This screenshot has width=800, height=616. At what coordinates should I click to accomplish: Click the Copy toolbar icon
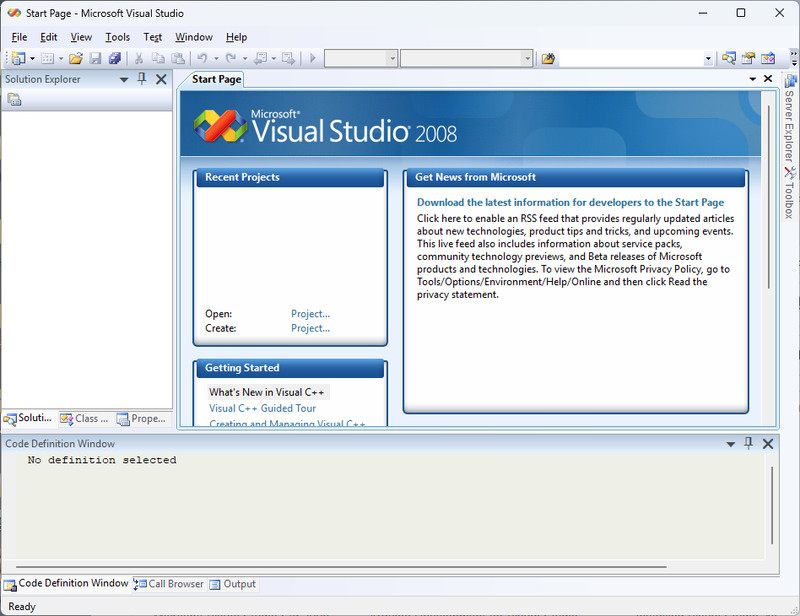(158, 58)
